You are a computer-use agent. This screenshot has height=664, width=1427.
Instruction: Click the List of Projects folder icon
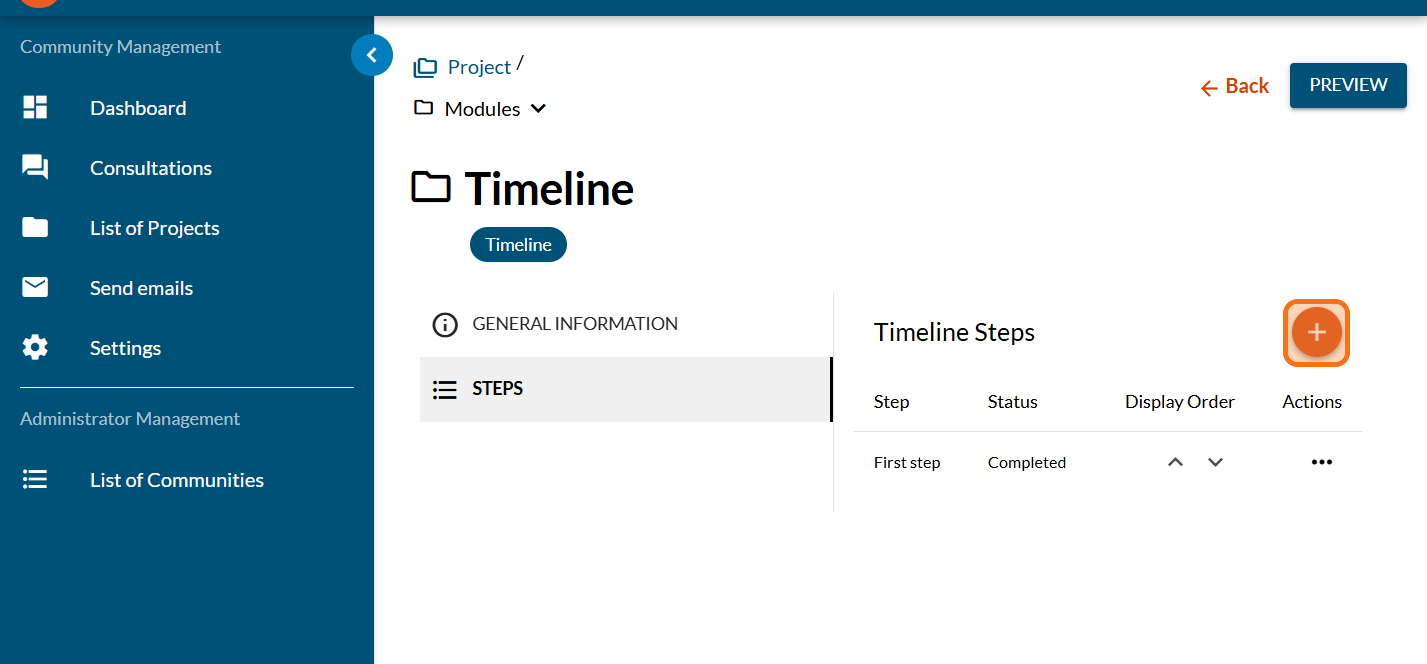[35, 228]
